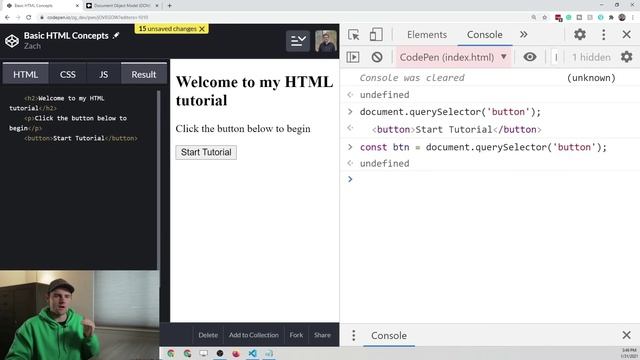
Task: Open a new browser tab
Action: click(x=169, y=6)
